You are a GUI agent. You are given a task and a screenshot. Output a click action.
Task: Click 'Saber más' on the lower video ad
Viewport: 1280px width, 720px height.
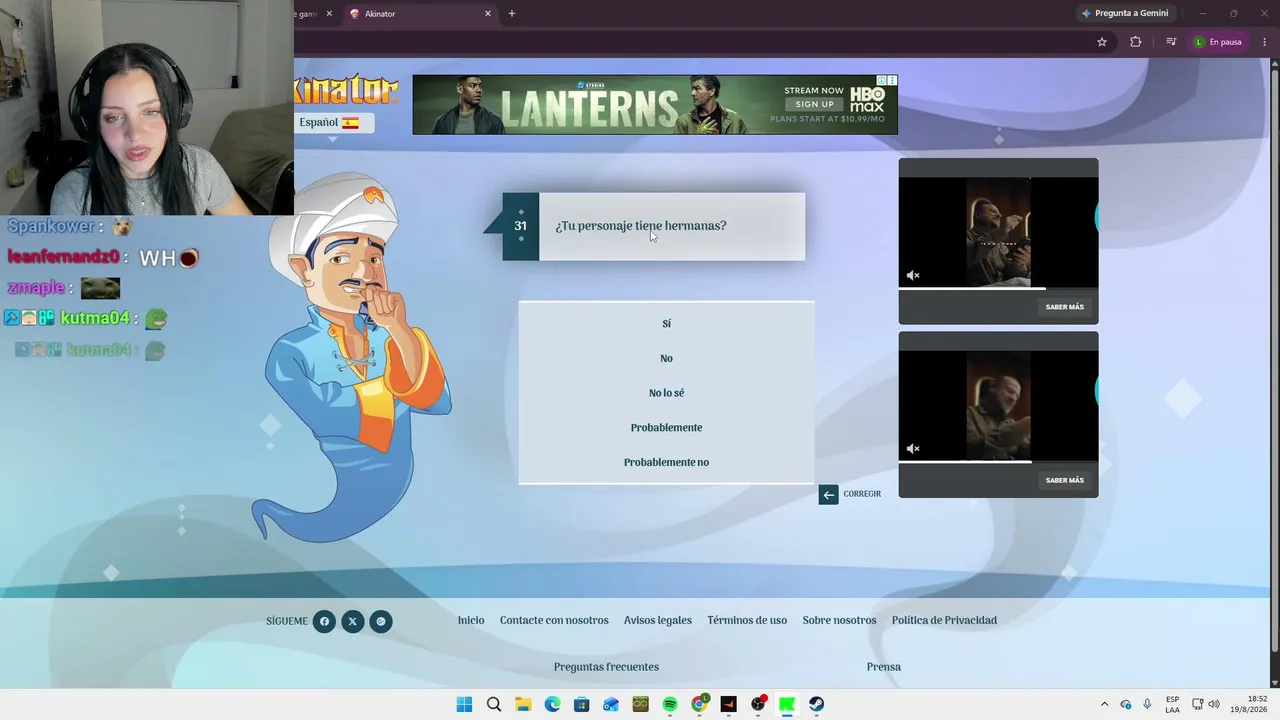1064,480
